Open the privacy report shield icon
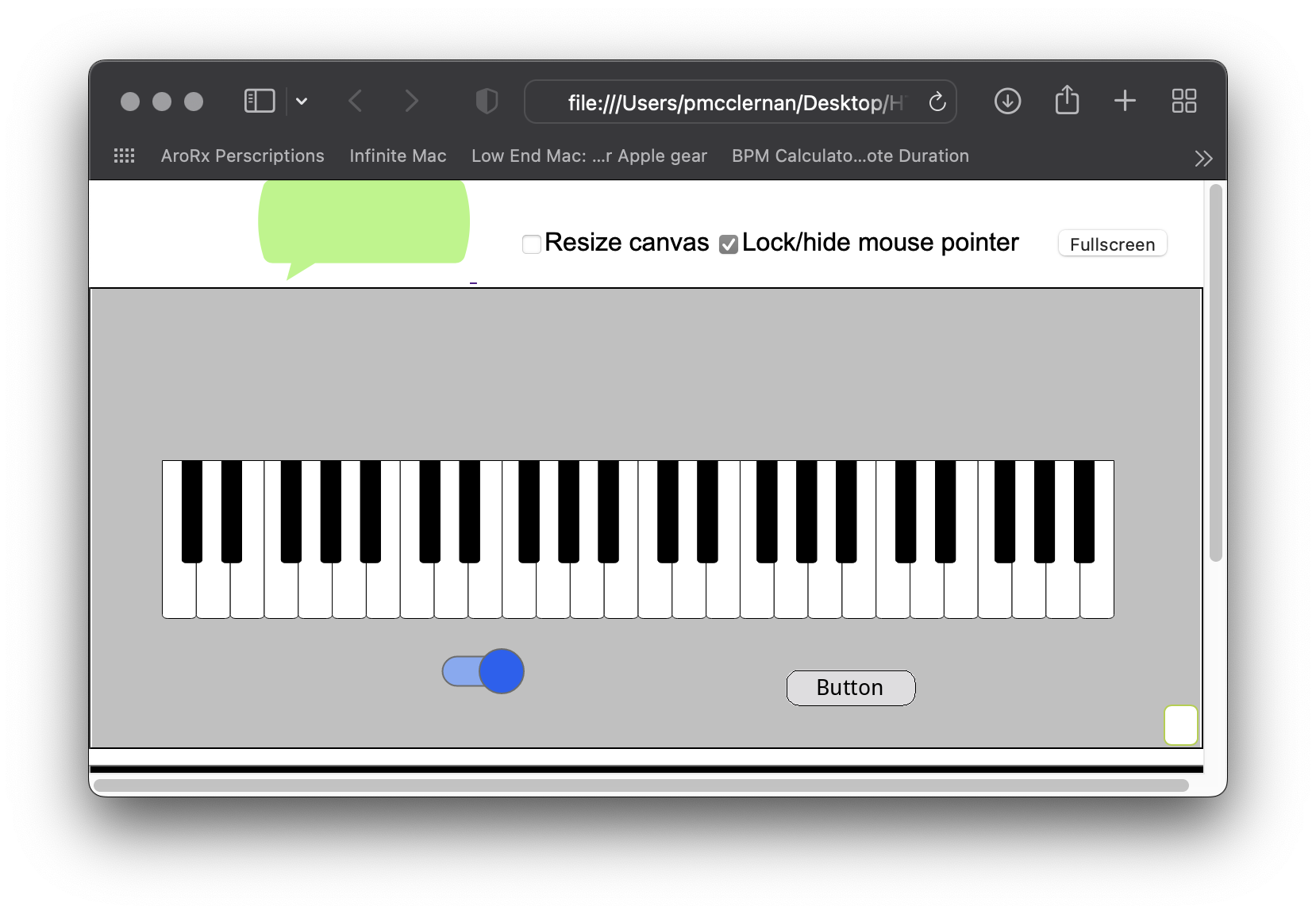Image resolution: width=1316 pixels, height=914 pixels. point(487,101)
